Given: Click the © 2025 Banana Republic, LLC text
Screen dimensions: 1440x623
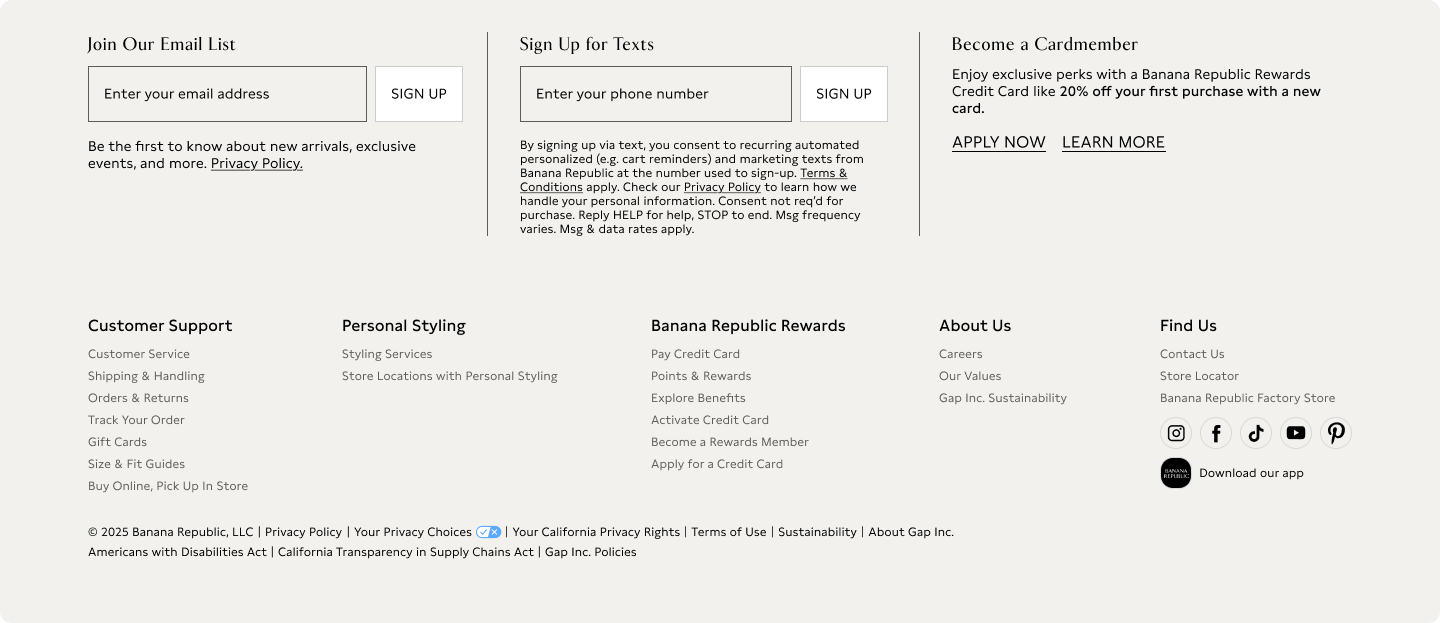Looking at the screenshot, I should pyautogui.click(x=171, y=532).
